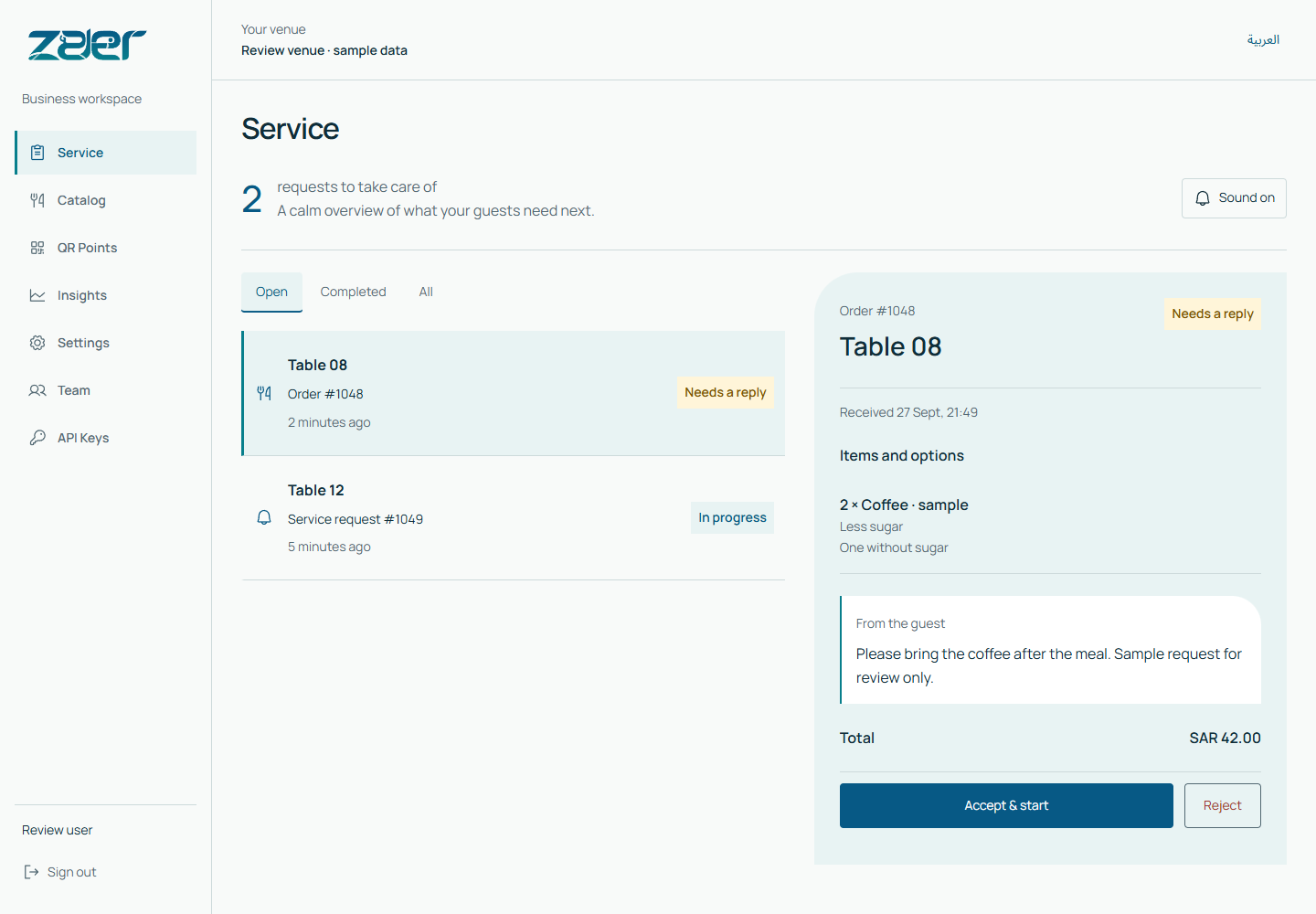Click the 'Less sugar' option text
1316x914 pixels.
tap(871, 527)
